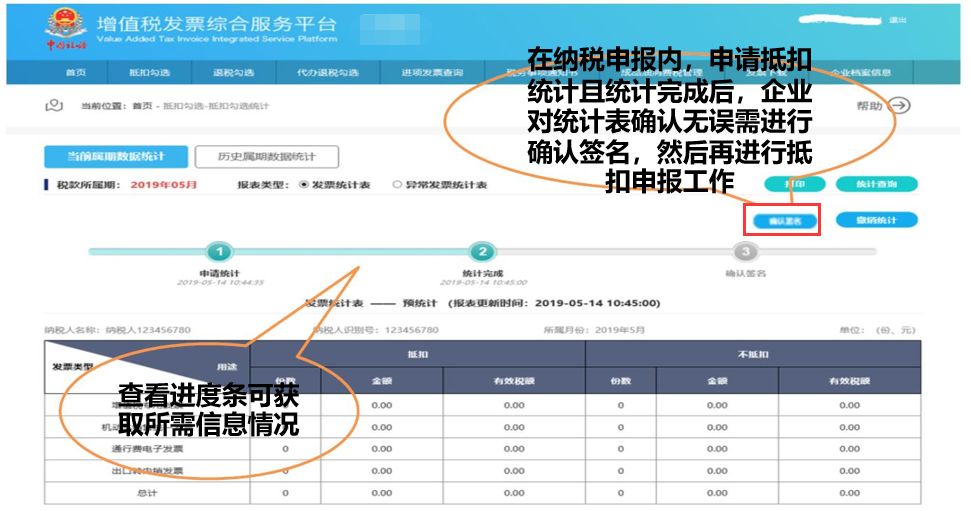This screenshot has width=971, height=511.
Task: Open the 进项发票查询 navigation menu
Action: point(432,73)
